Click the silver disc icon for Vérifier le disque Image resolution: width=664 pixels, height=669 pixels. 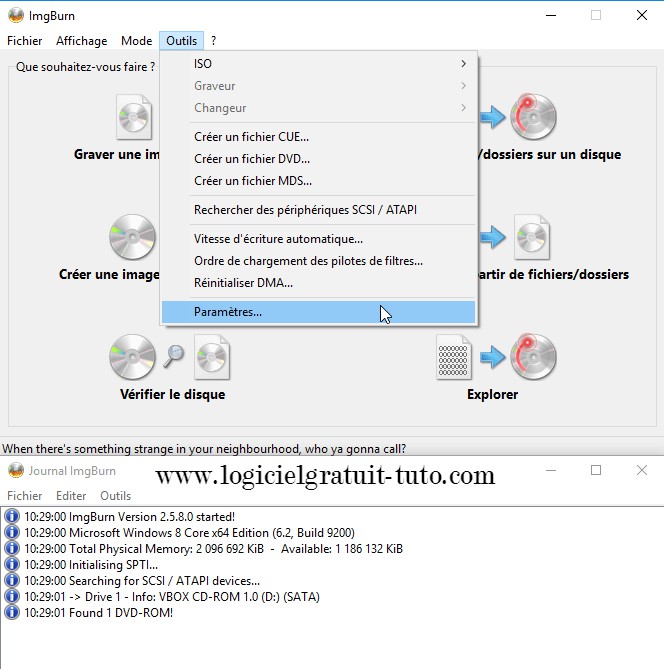pyautogui.click(x=132, y=357)
